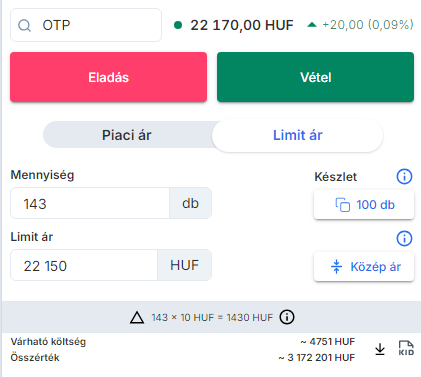Image resolution: width=421 pixels, height=377 pixels.
Task: Copy the 100 db stock quantity
Action: (364, 205)
